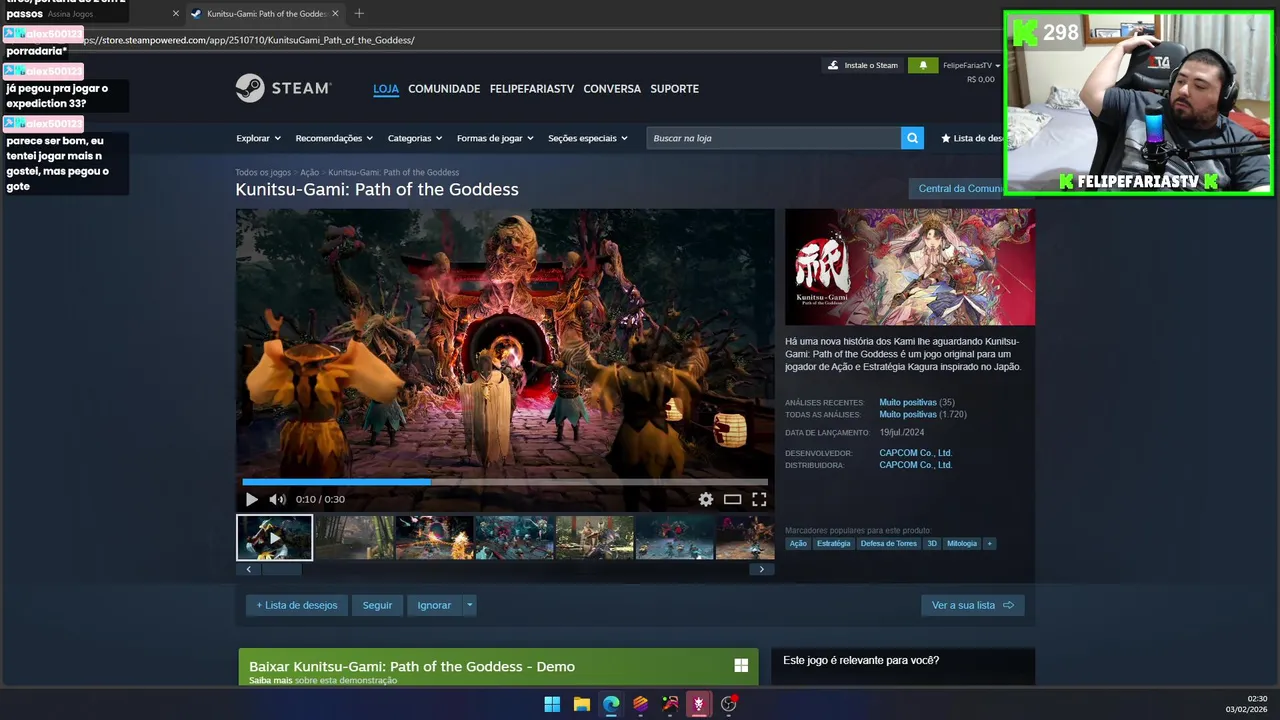Screen dimensions: 1280x720
Task: Click the CAPCOM Co., Ltd. developer link
Action: pyautogui.click(x=915, y=453)
